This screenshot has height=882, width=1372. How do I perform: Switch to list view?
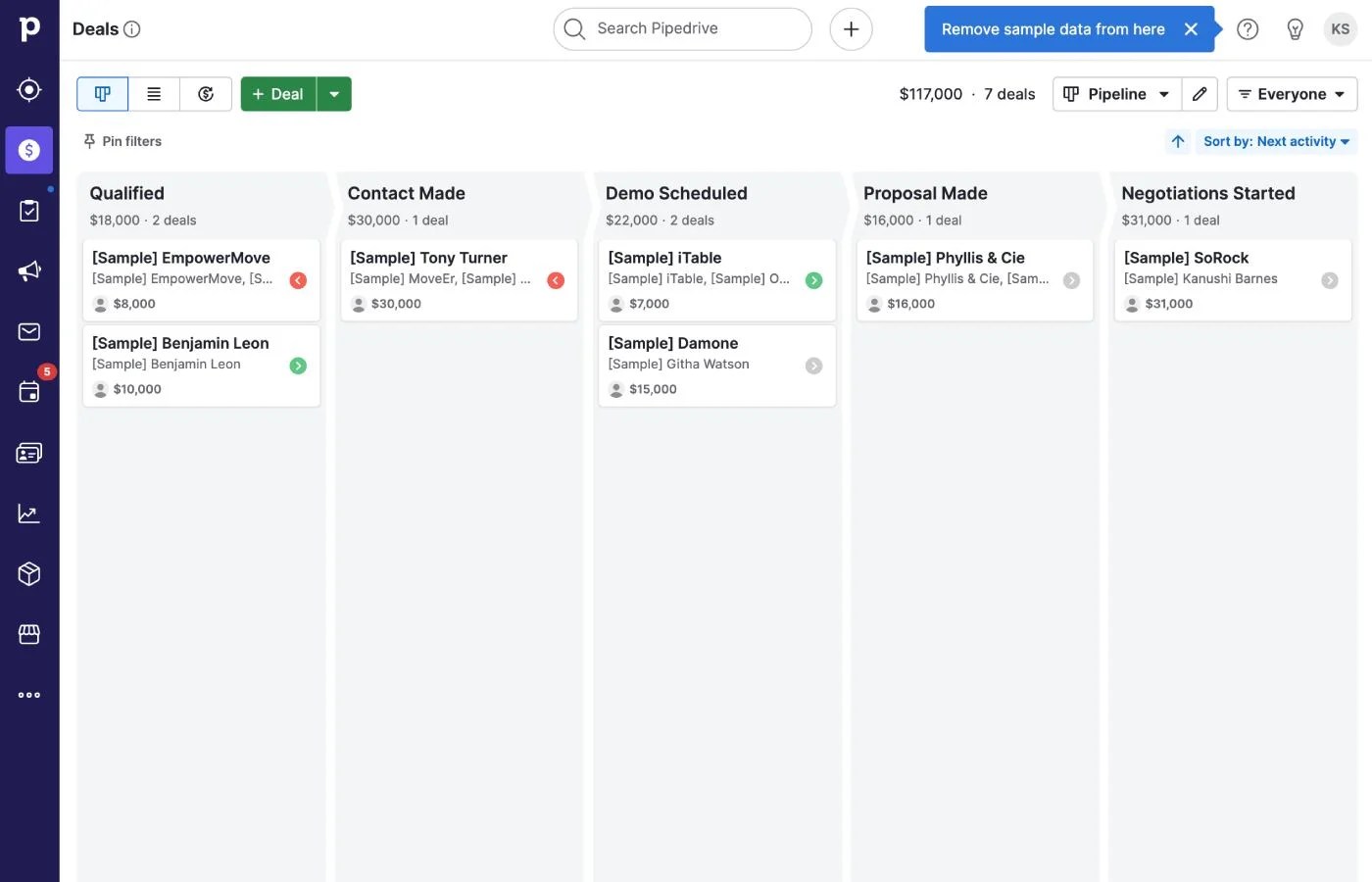click(154, 94)
